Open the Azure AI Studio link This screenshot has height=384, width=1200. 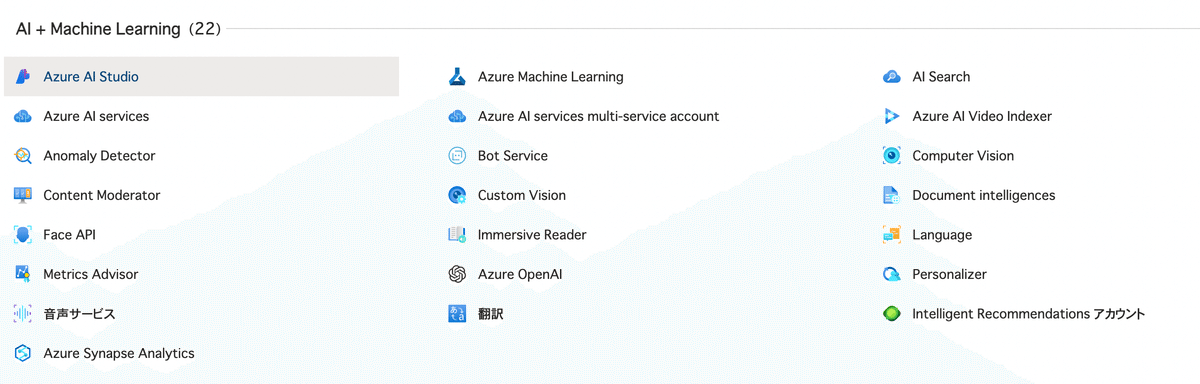tap(91, 77)
